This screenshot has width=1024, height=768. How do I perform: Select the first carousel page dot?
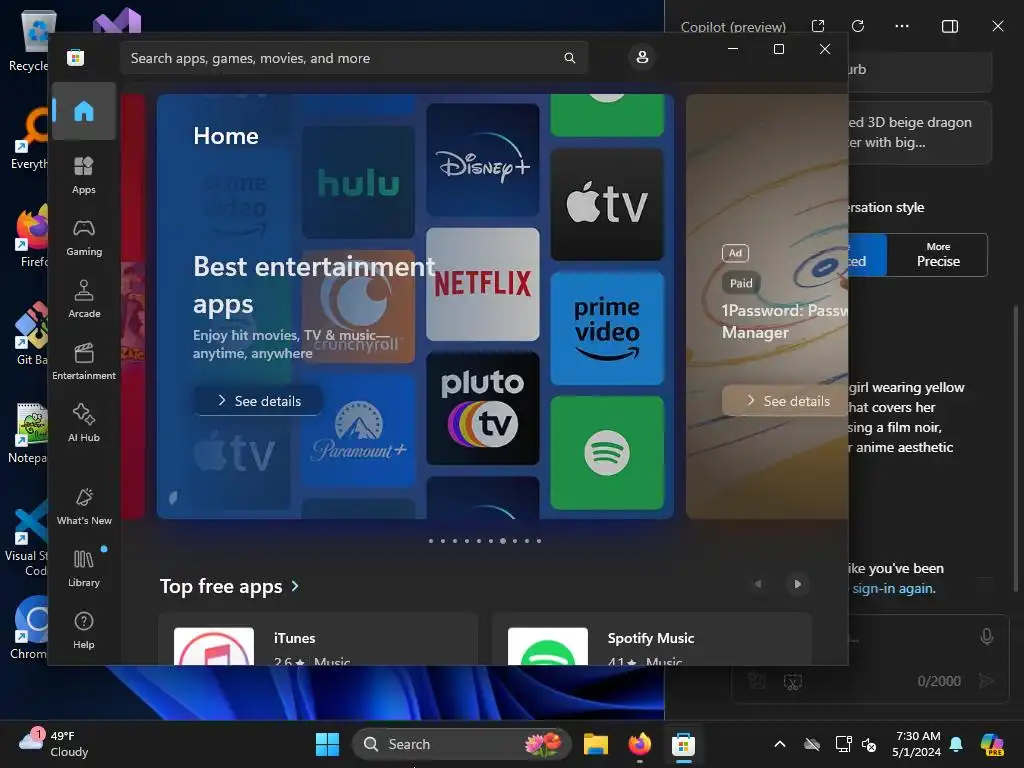[430, 541]
